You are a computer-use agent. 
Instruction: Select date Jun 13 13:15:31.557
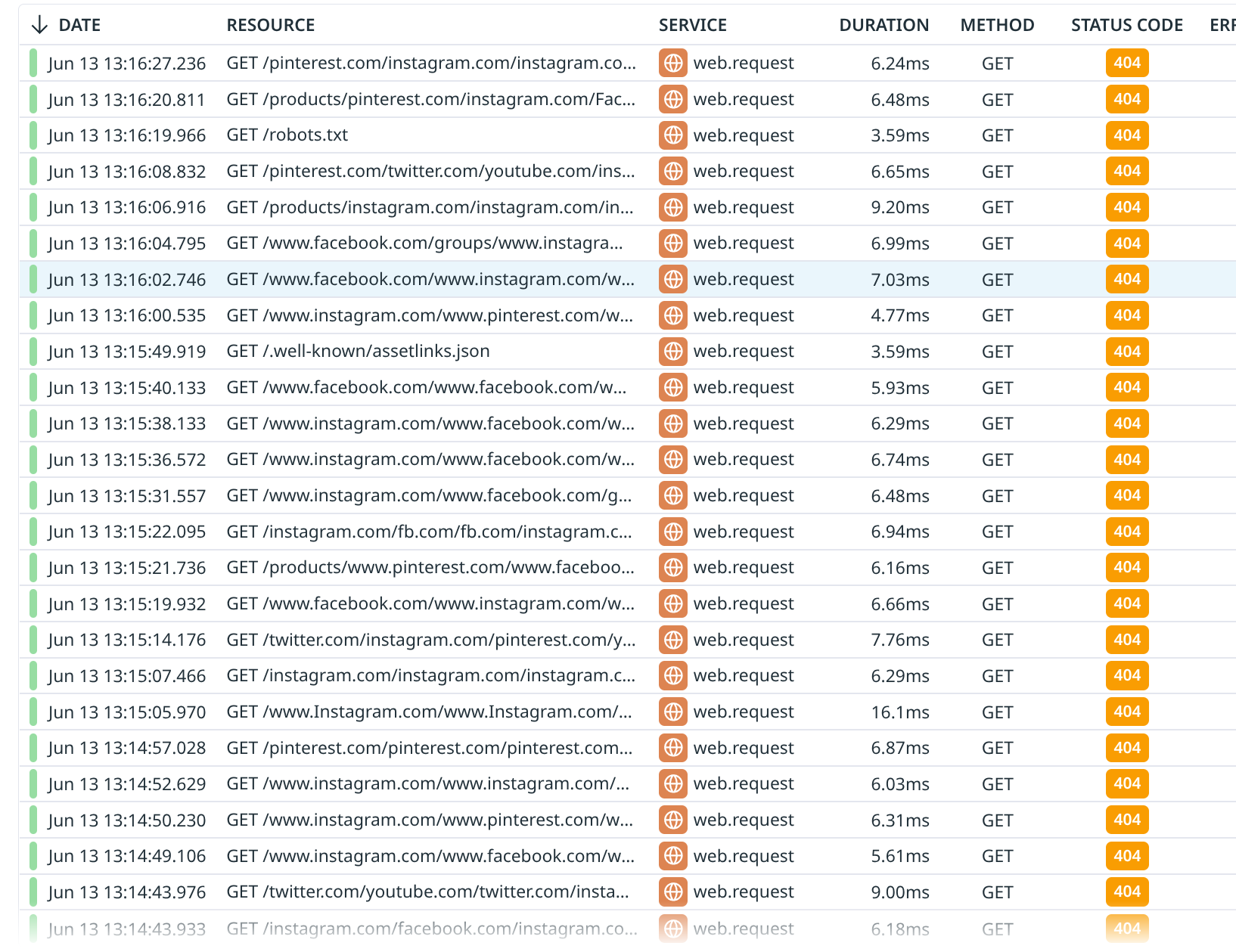127,495
